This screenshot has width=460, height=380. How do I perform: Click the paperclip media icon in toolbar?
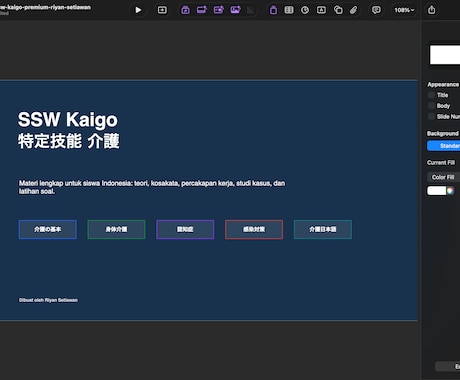point(354,10)
